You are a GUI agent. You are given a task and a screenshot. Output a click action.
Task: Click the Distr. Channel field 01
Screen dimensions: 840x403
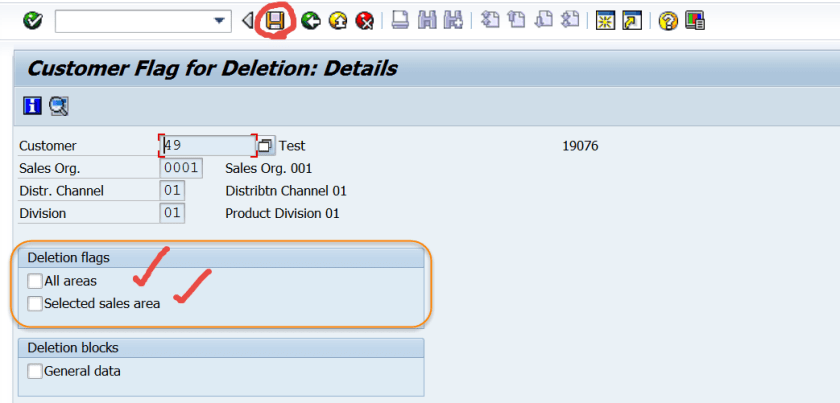click(x=172, y=190)
